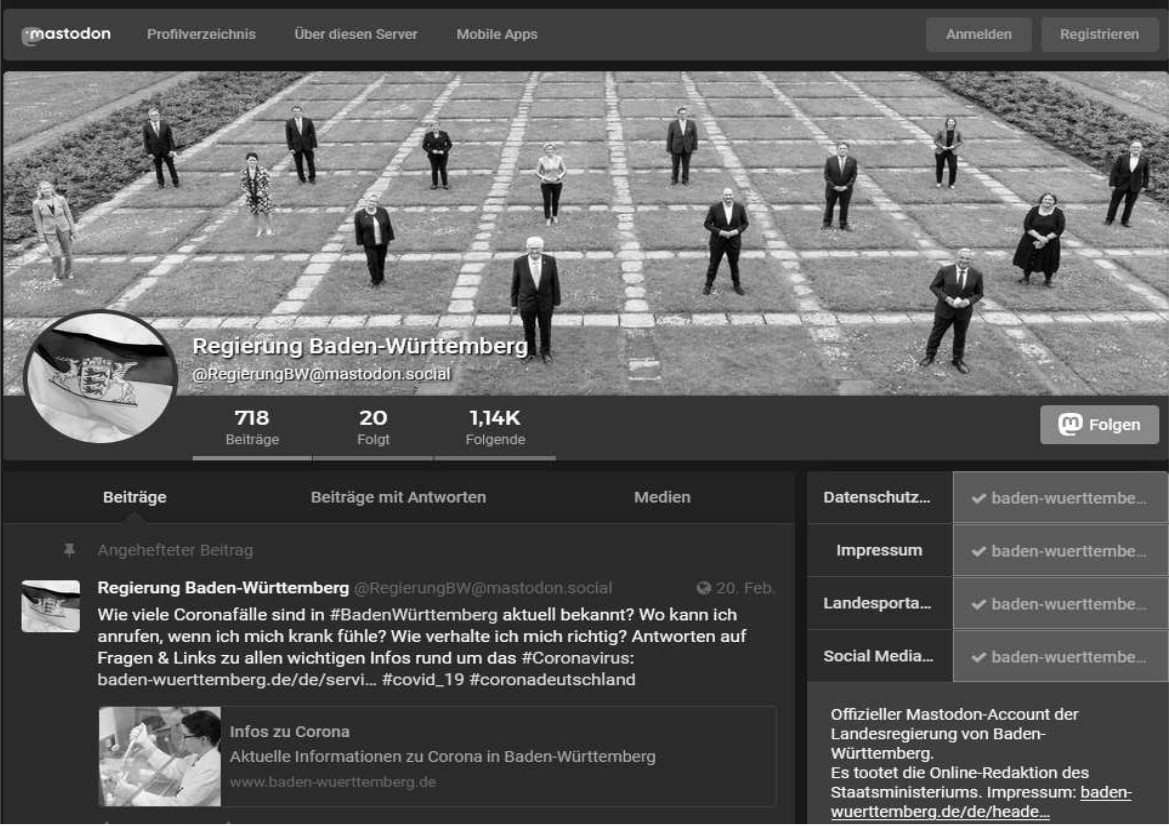This screenshot has width=1169, height=826.
Task: Open the round coat-of-arms profile avatar
Action: coord(100,377)
